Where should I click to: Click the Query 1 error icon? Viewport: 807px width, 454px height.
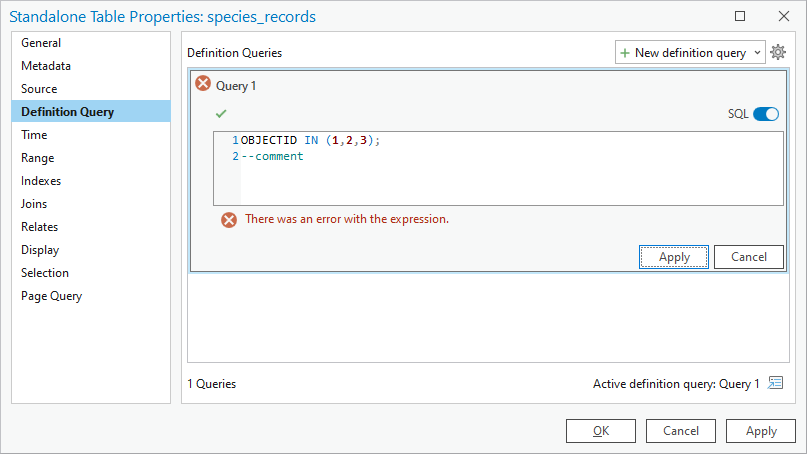coord(203,85)
